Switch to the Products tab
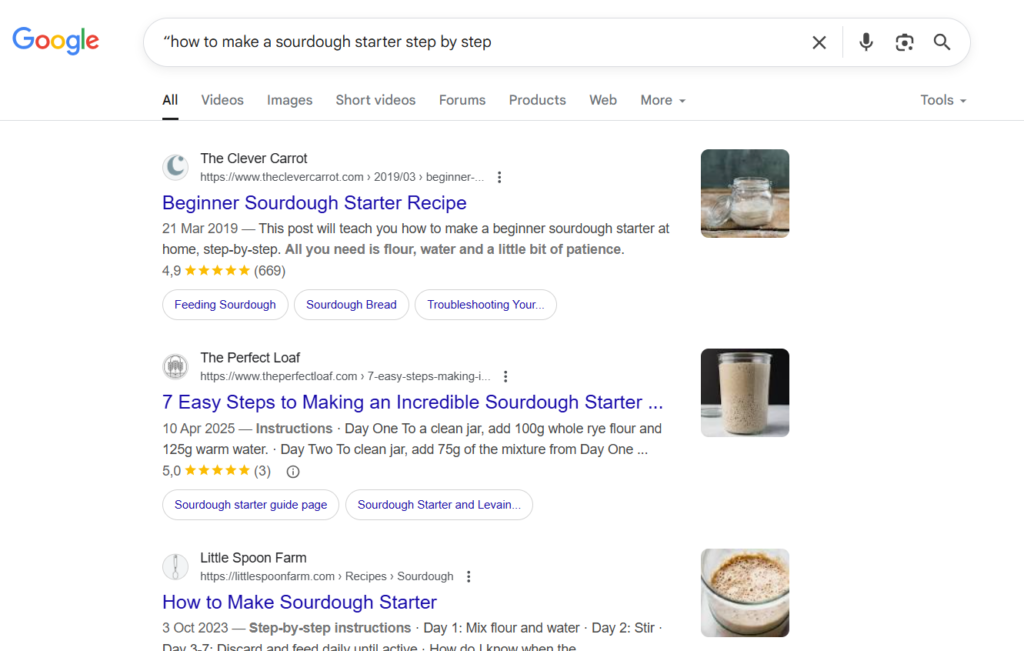Screen dimensions: 1024x651 pos(537,100)
